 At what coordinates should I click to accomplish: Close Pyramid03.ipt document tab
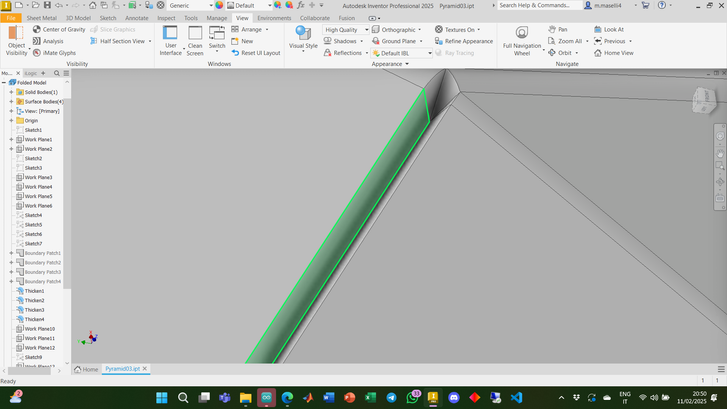pyautogui.click(x=145, y=369)
